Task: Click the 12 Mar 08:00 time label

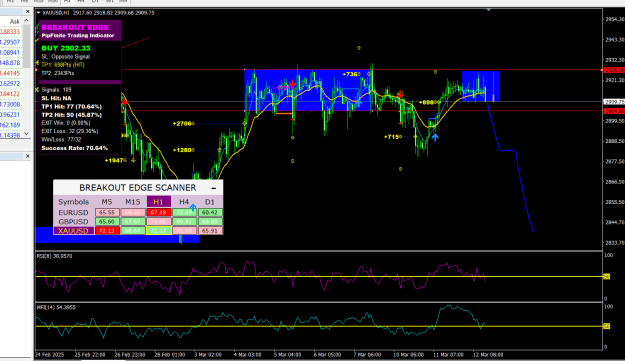Action: [x=488, y=355]
